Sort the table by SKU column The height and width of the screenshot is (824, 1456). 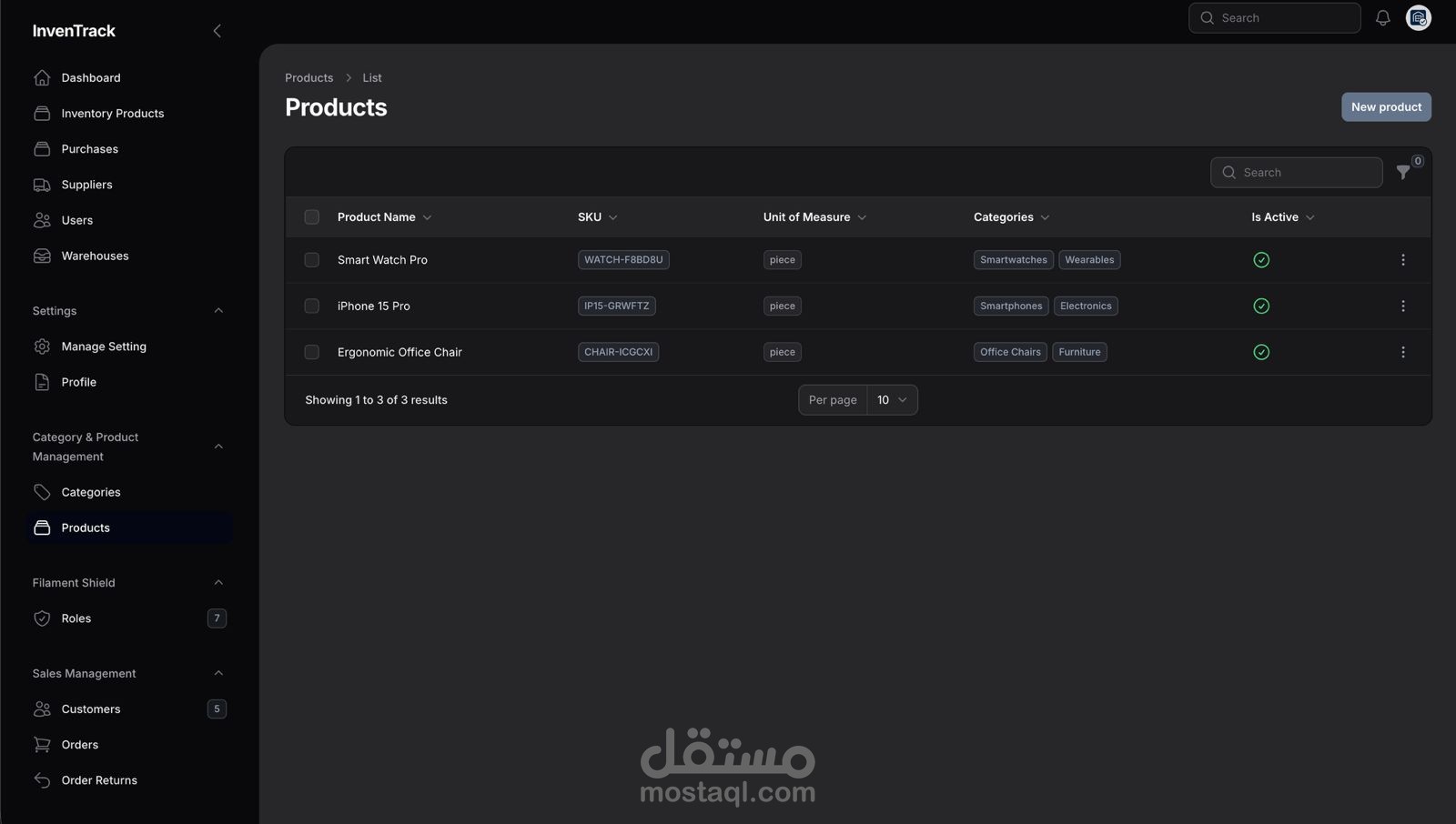[x=596, y=216]
